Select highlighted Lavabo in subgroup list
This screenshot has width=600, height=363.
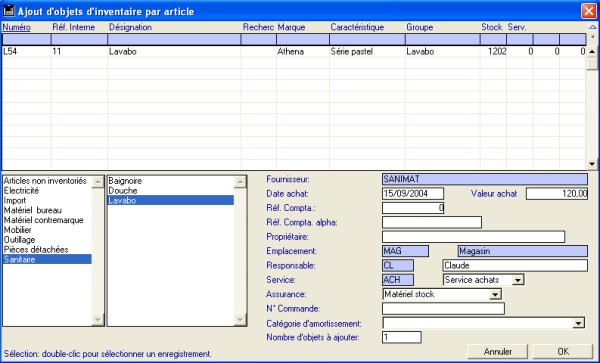click(171, 200)
